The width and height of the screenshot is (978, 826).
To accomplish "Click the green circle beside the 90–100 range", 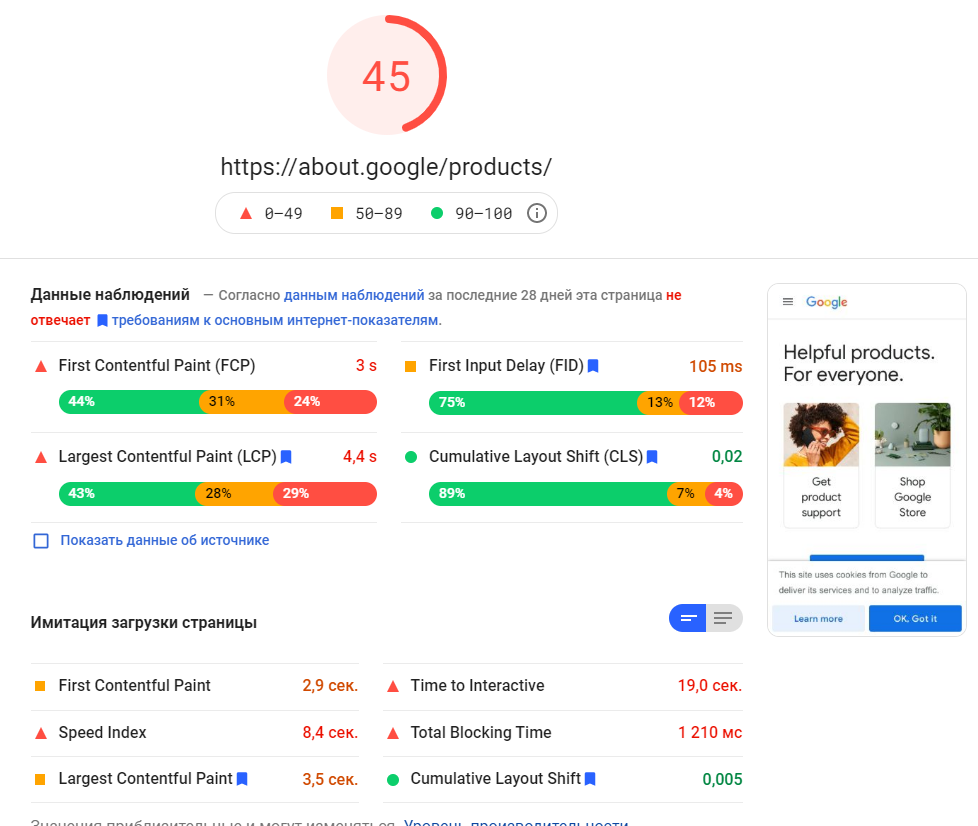I will [x=437, y=213].
